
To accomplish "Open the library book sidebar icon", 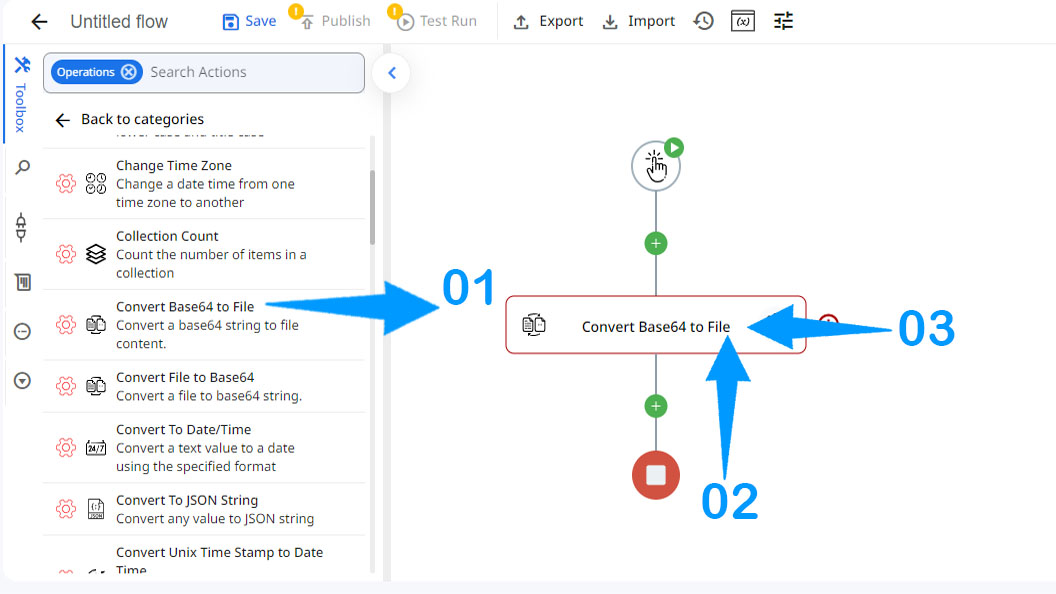I will [x=22, y=282].
